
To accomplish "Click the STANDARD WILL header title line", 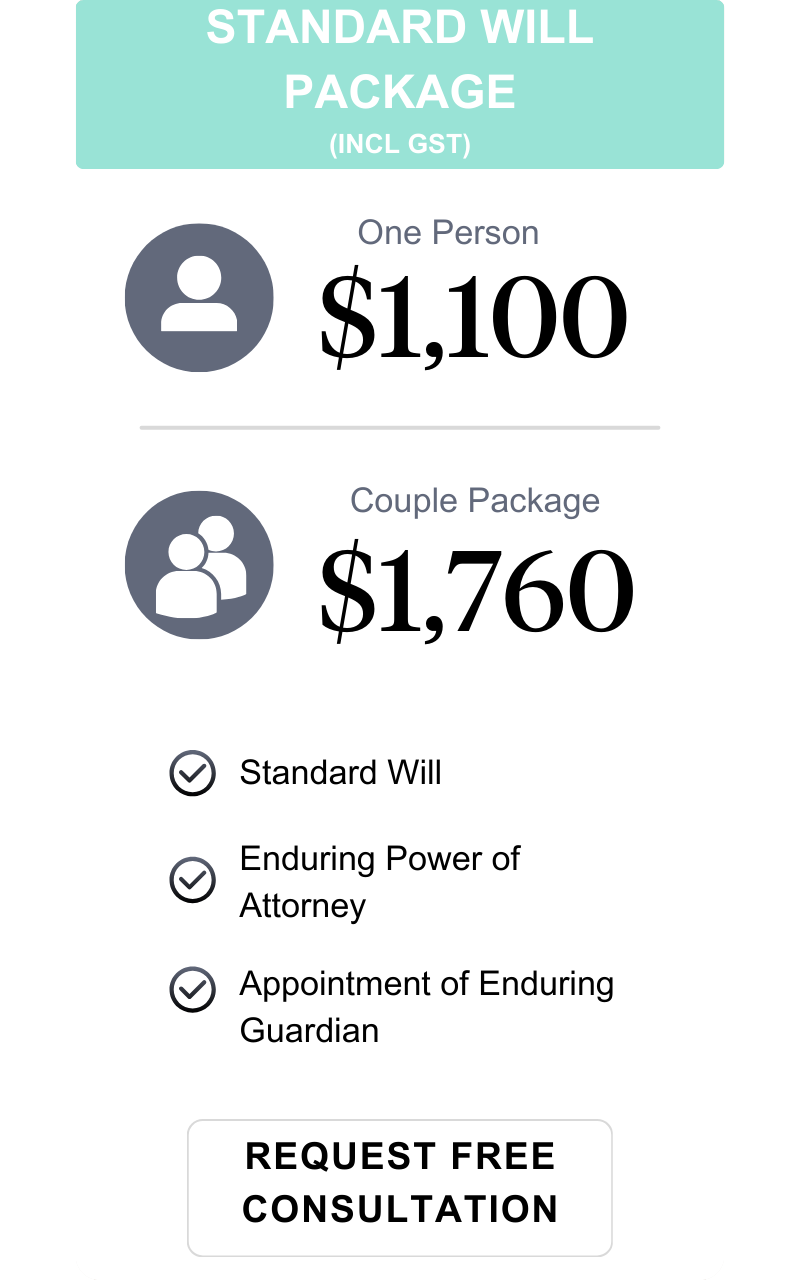I will tap(400, 28).
